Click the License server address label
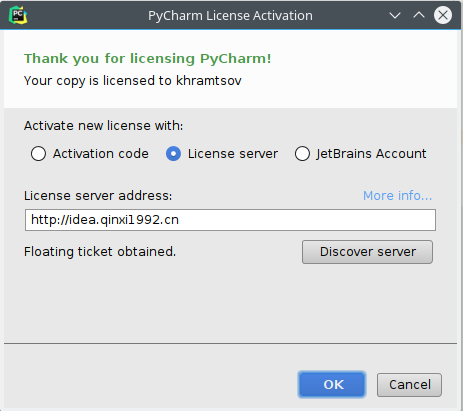This screenshot has width=463, height=411. point(98,196)
